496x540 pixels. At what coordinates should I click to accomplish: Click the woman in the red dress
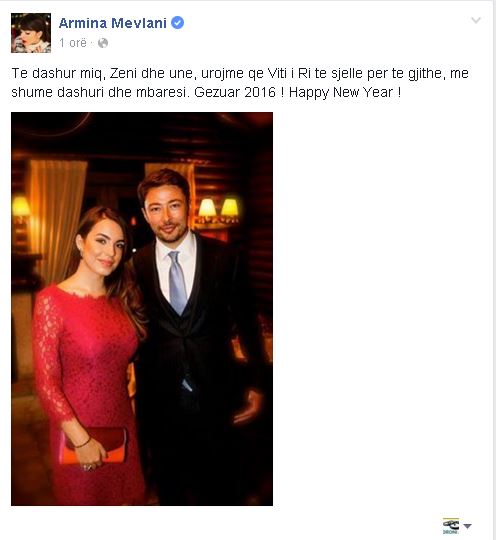pos(90,355)
